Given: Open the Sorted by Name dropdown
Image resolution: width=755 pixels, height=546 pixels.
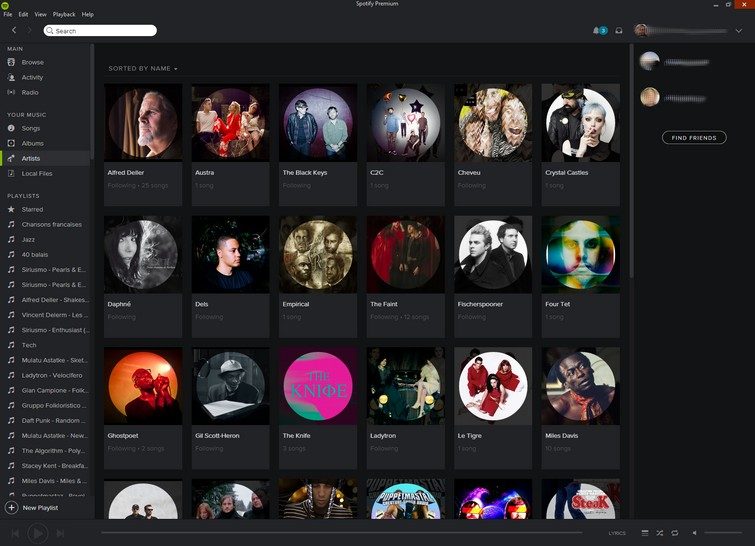Looking at the screenshot, I should tap(143, 68).
